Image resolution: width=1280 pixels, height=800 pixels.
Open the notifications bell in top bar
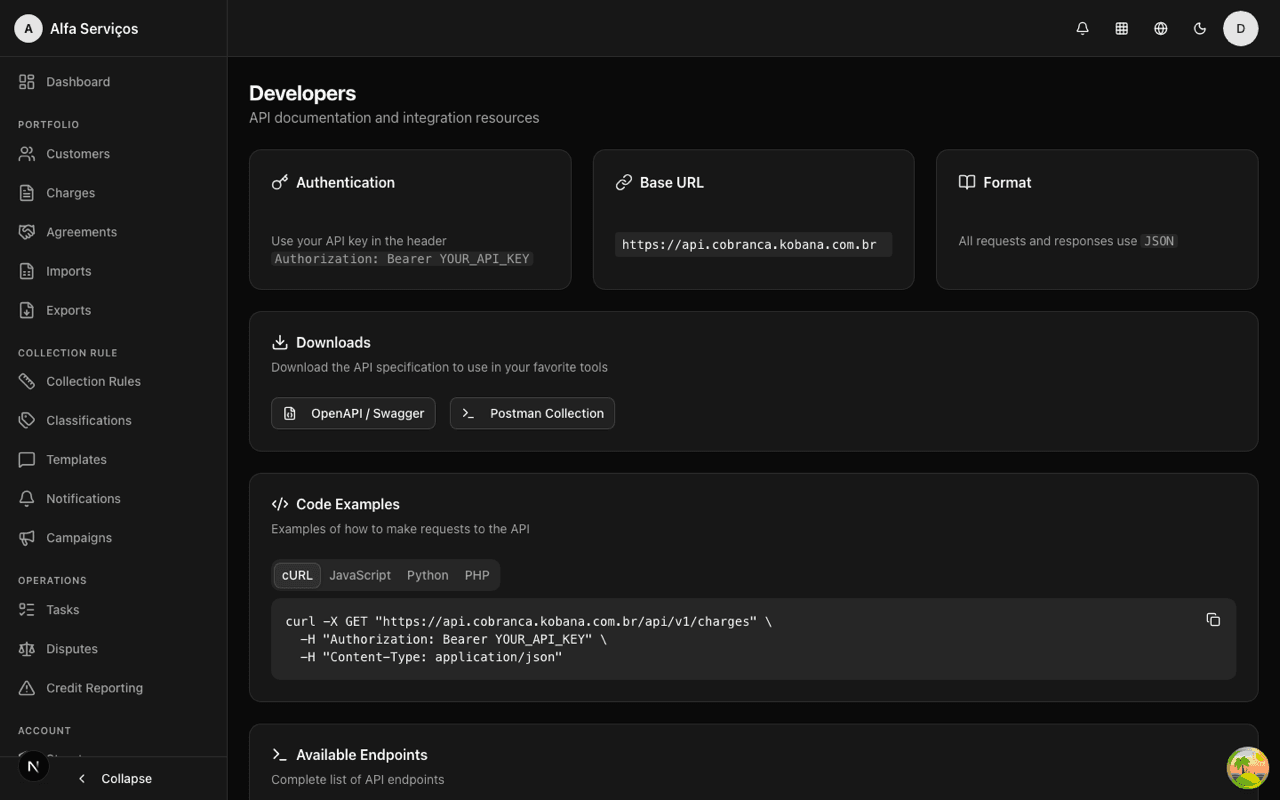(x=1082, y=28)
